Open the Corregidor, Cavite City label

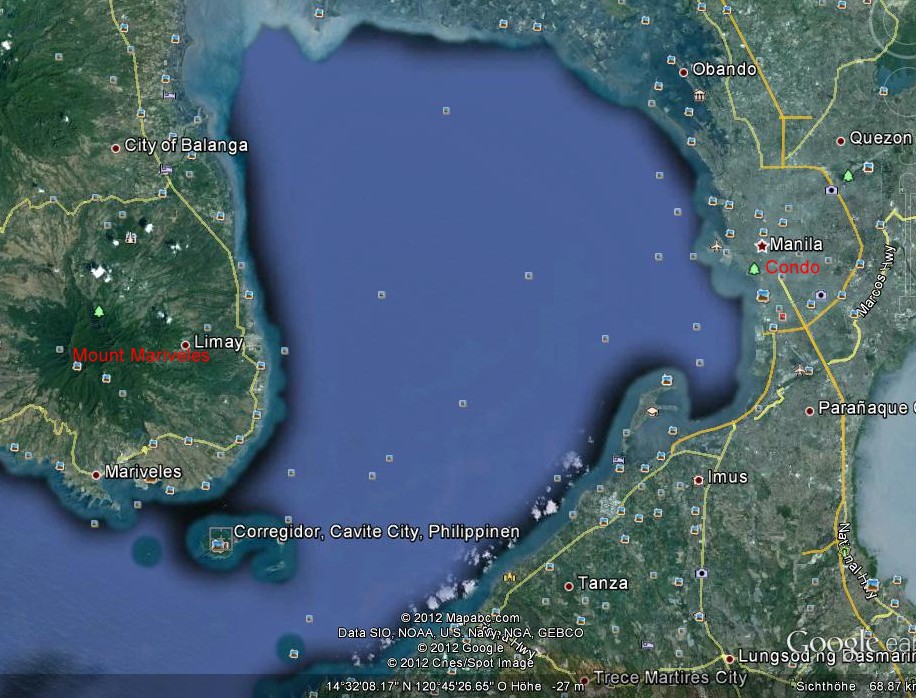[376, 532]
